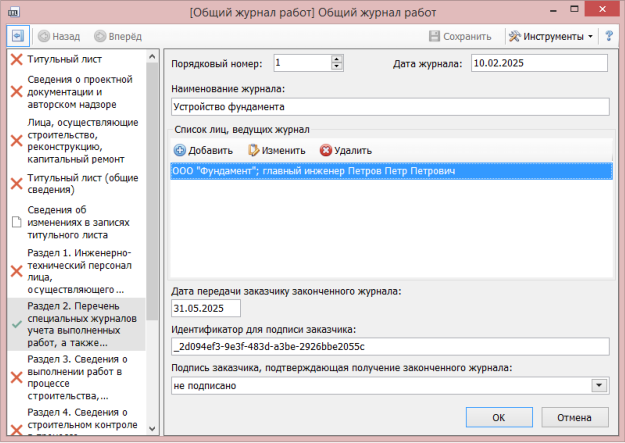The width and height of the screenshot is (625, 443).
Task: Open Раздел 4 Сведения о строительном контроле
Action: [76, 421]
